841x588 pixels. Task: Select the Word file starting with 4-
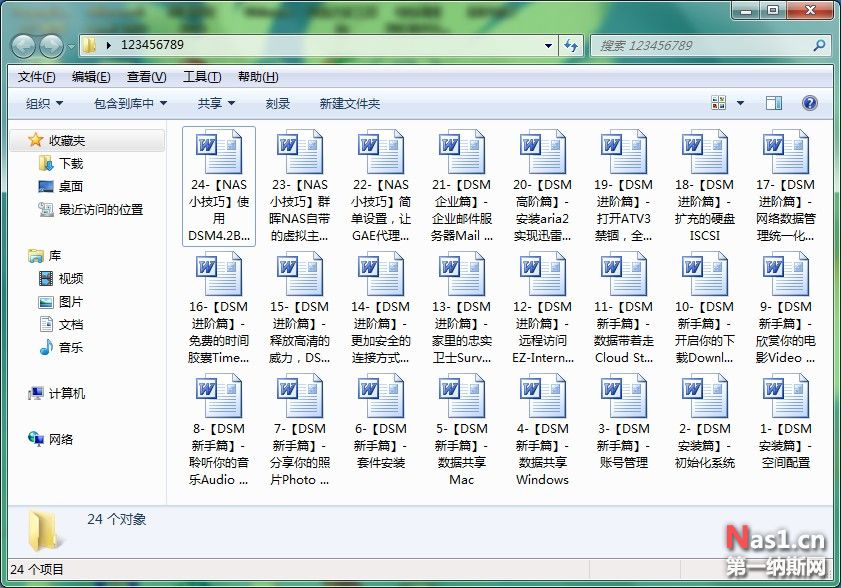point(543,431)
